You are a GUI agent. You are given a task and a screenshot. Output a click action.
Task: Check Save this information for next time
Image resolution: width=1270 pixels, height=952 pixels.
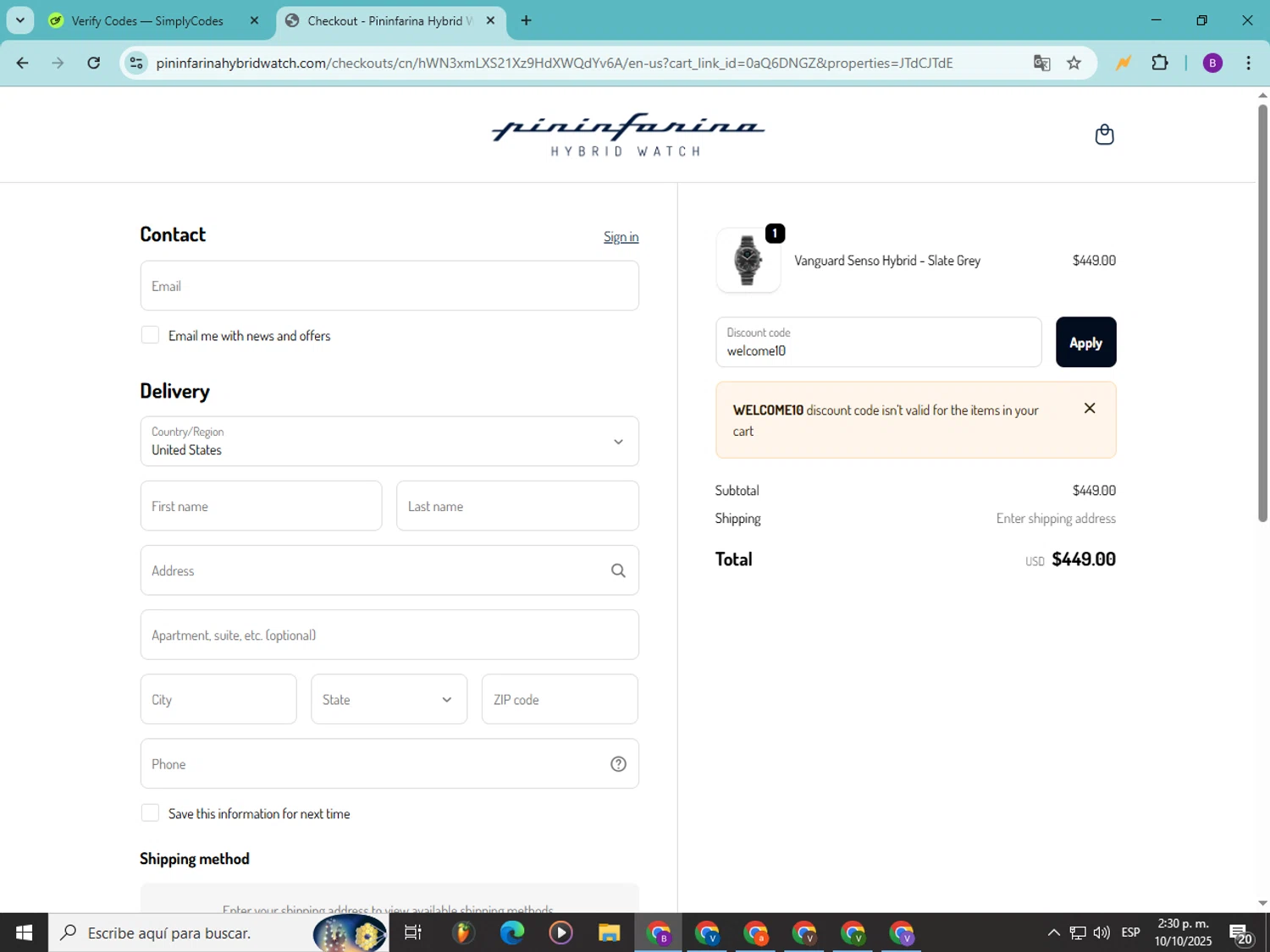pos(150,813)
